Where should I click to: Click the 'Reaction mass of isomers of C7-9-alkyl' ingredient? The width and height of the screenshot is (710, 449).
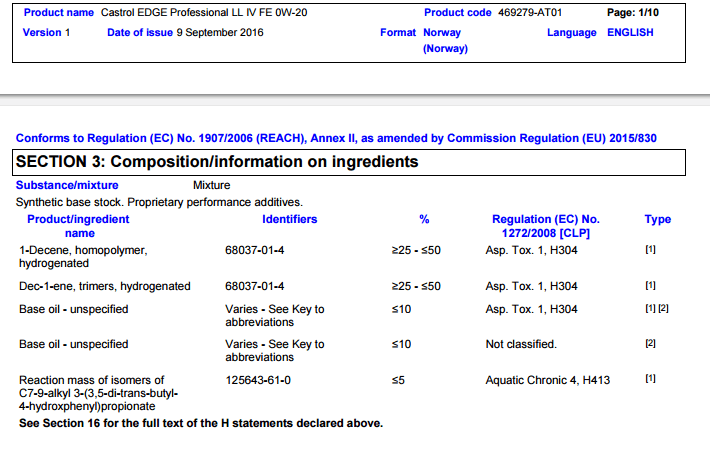98,393
